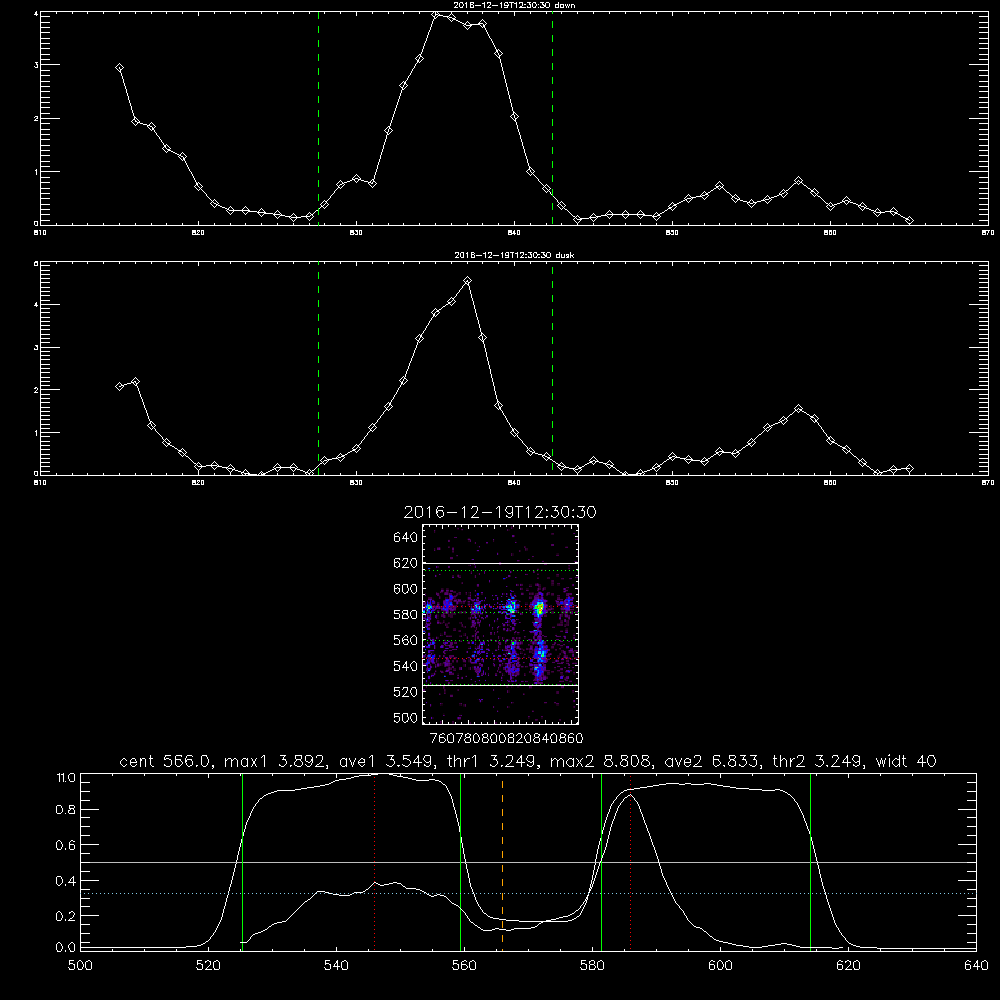
Task: Click x-axis label 620 of bottom plot
Action: [x=848, y=966]
